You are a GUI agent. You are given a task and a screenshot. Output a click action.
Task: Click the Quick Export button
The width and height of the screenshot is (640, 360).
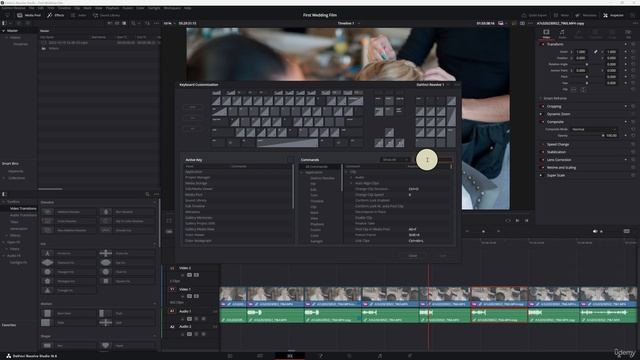pos(534,15)
